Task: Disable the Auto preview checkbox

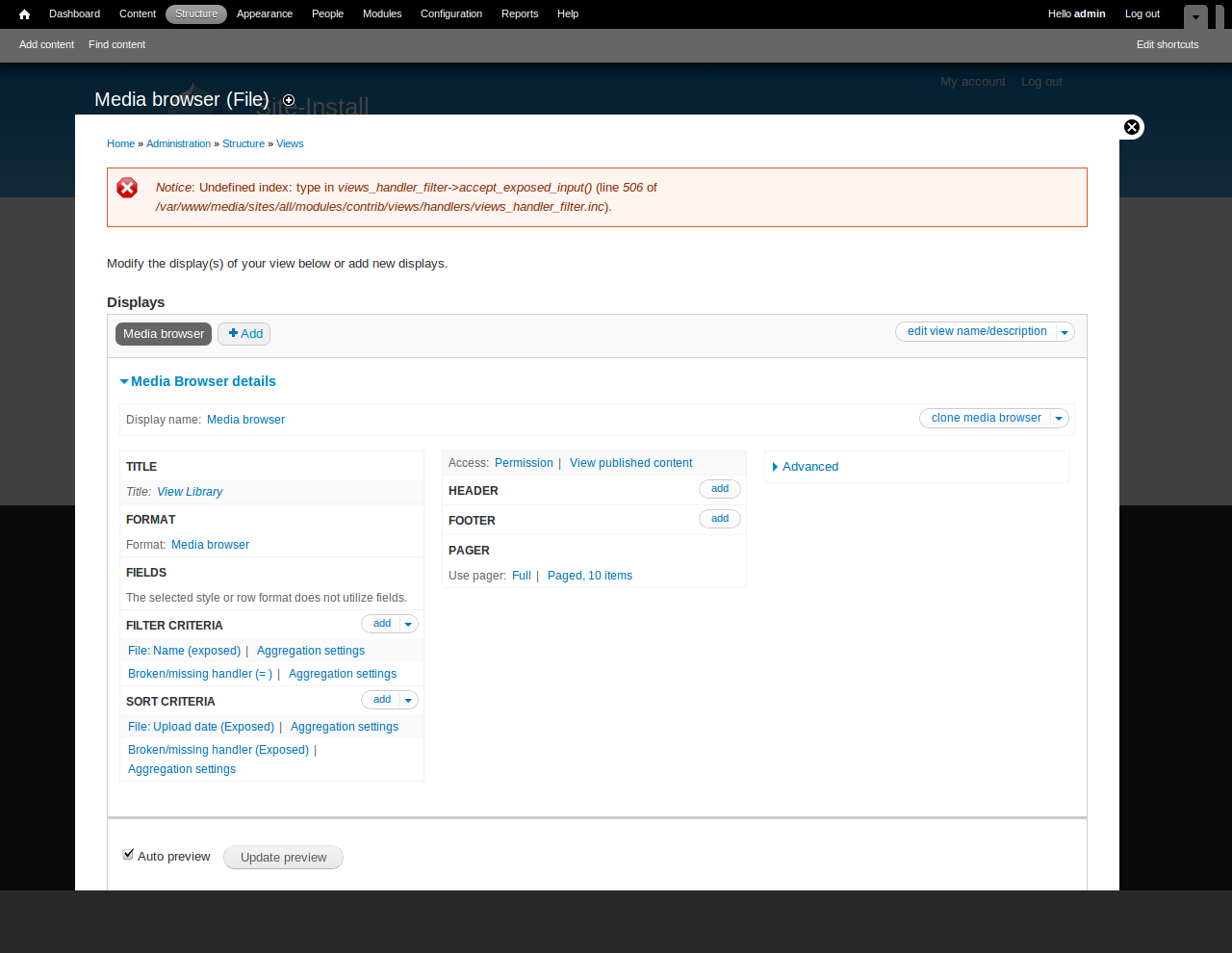Action: 127,853
